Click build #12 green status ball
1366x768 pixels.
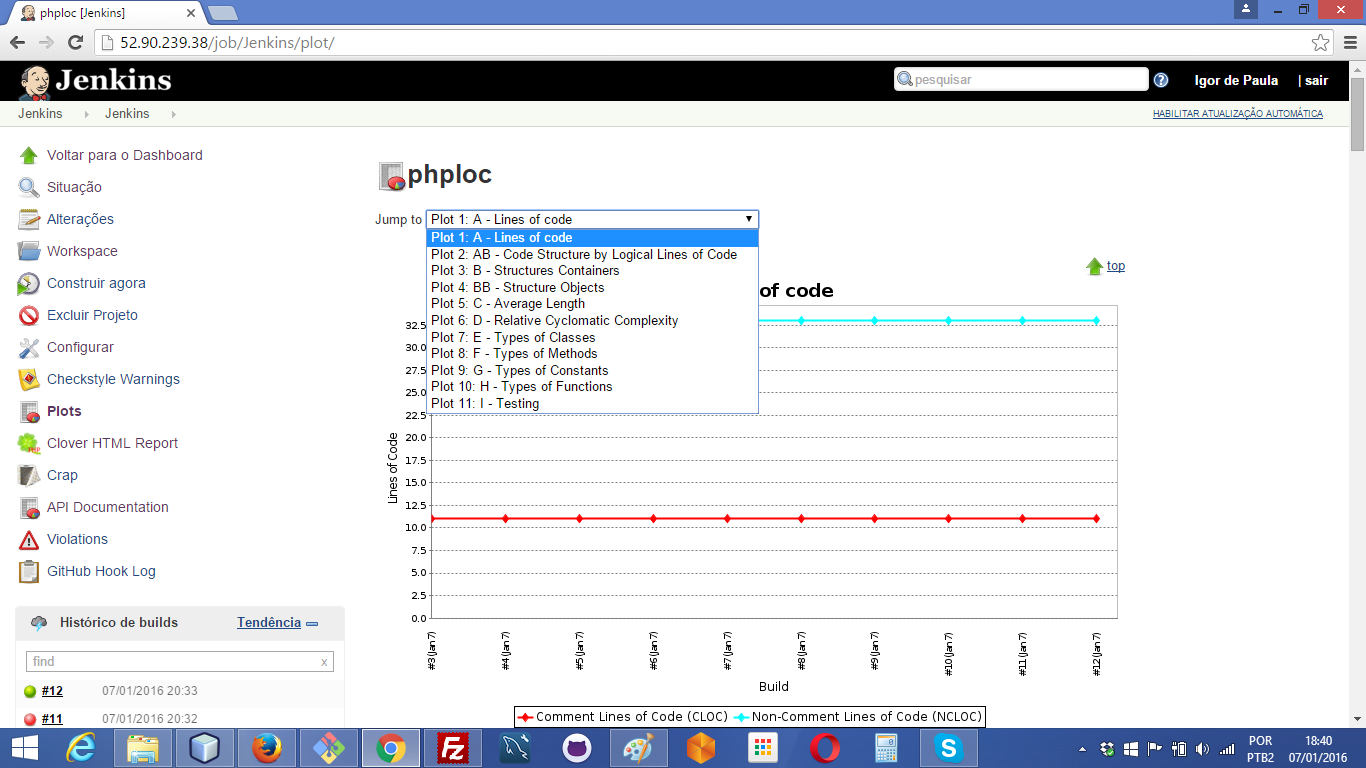[30, 691]
